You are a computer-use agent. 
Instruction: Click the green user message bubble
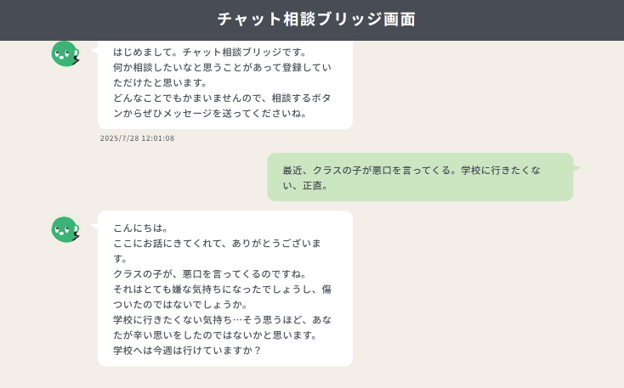(x=420, y=177)
